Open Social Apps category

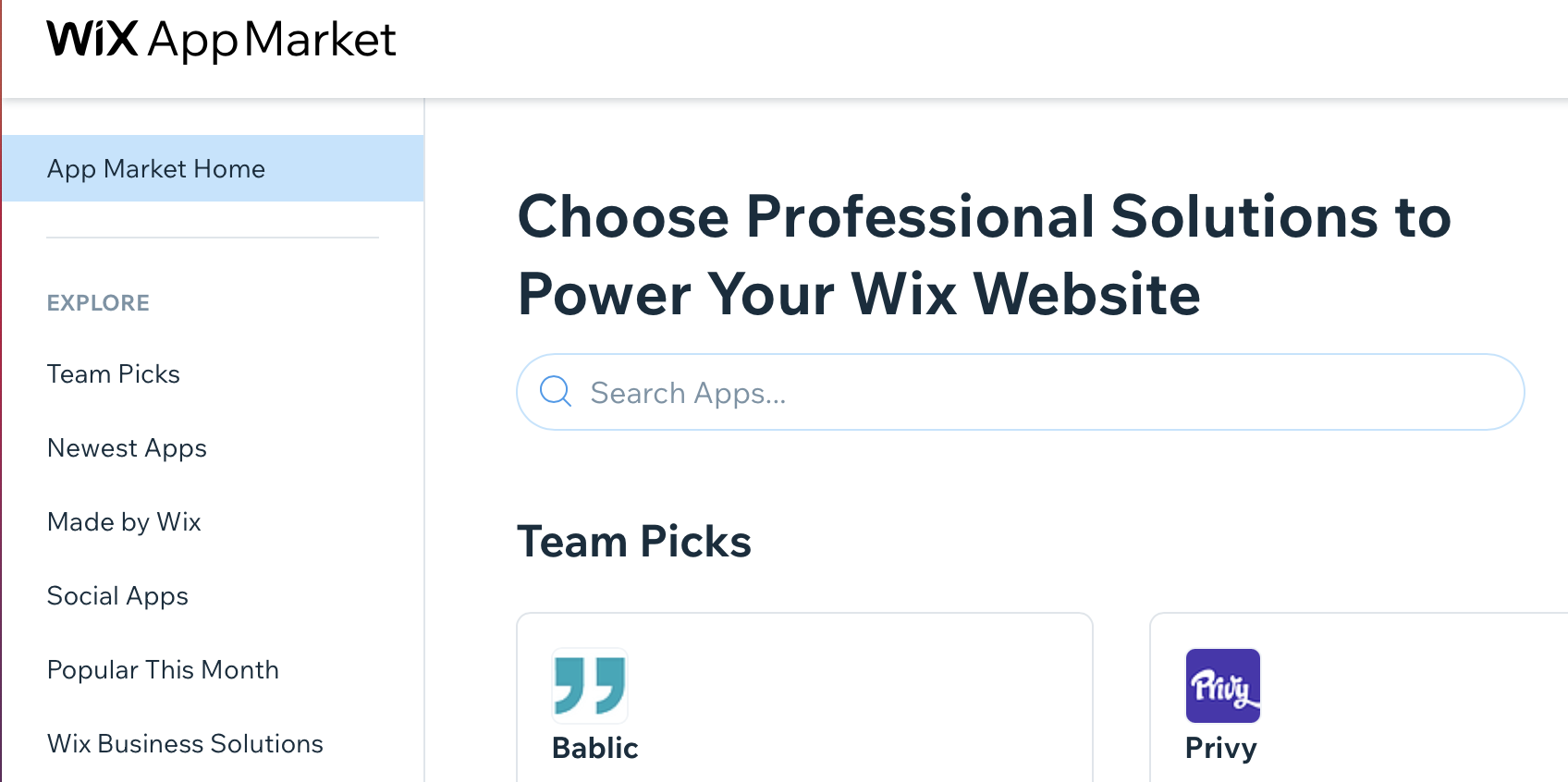(117, 596)
